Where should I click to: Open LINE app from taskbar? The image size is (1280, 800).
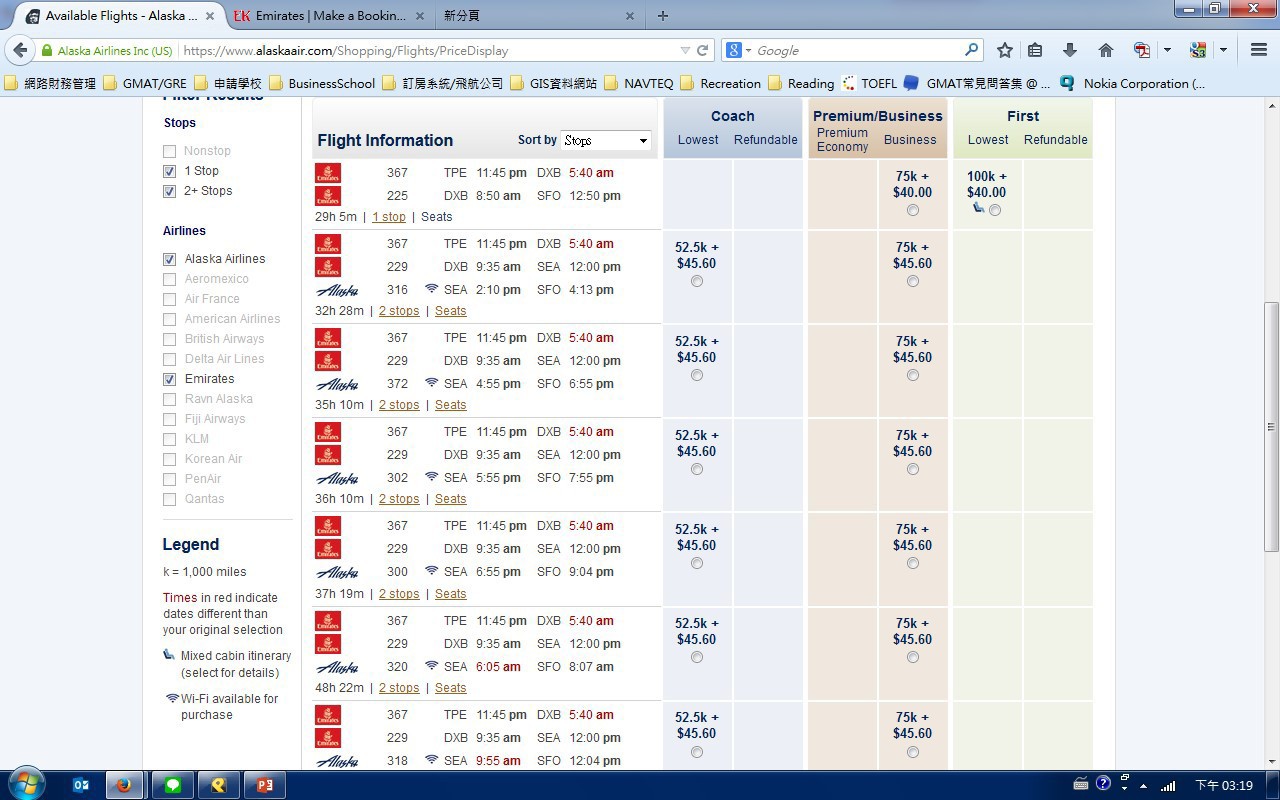pos(172,785)
